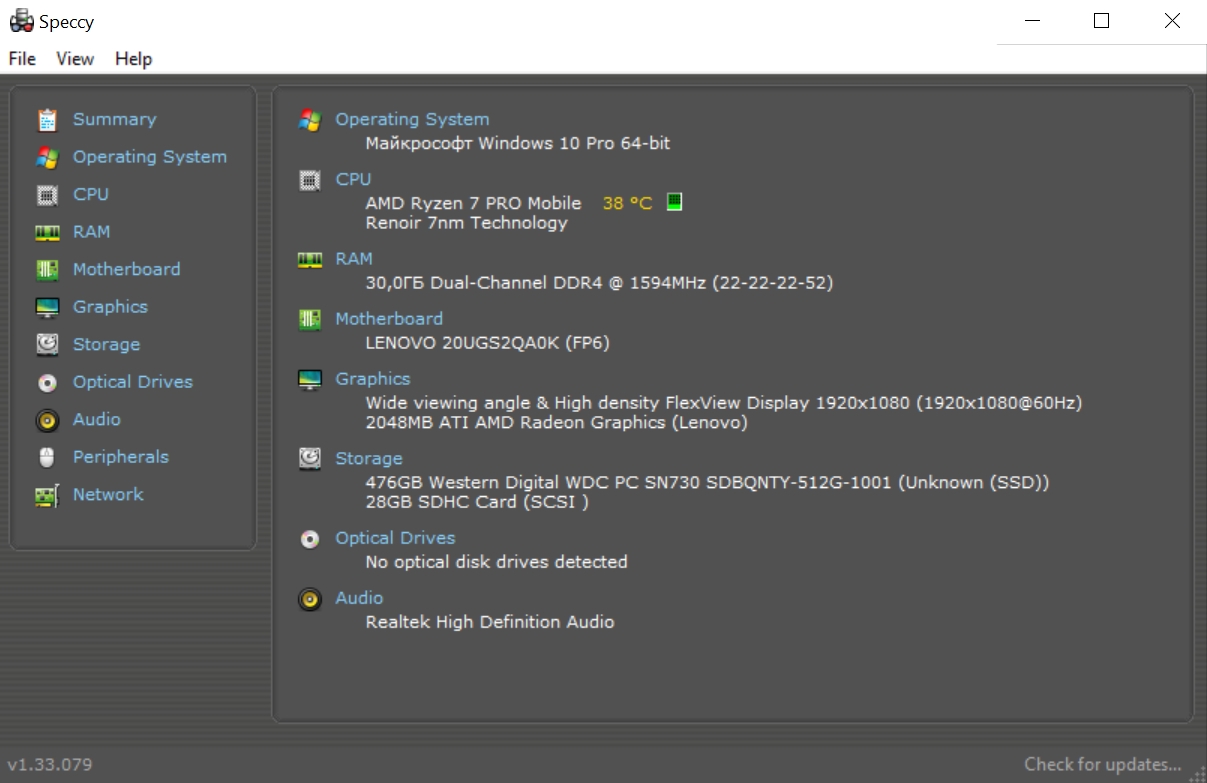Click the 38 °C CPU temperature reading
This screenshot has height=783, width=1207.
(627, 203)
